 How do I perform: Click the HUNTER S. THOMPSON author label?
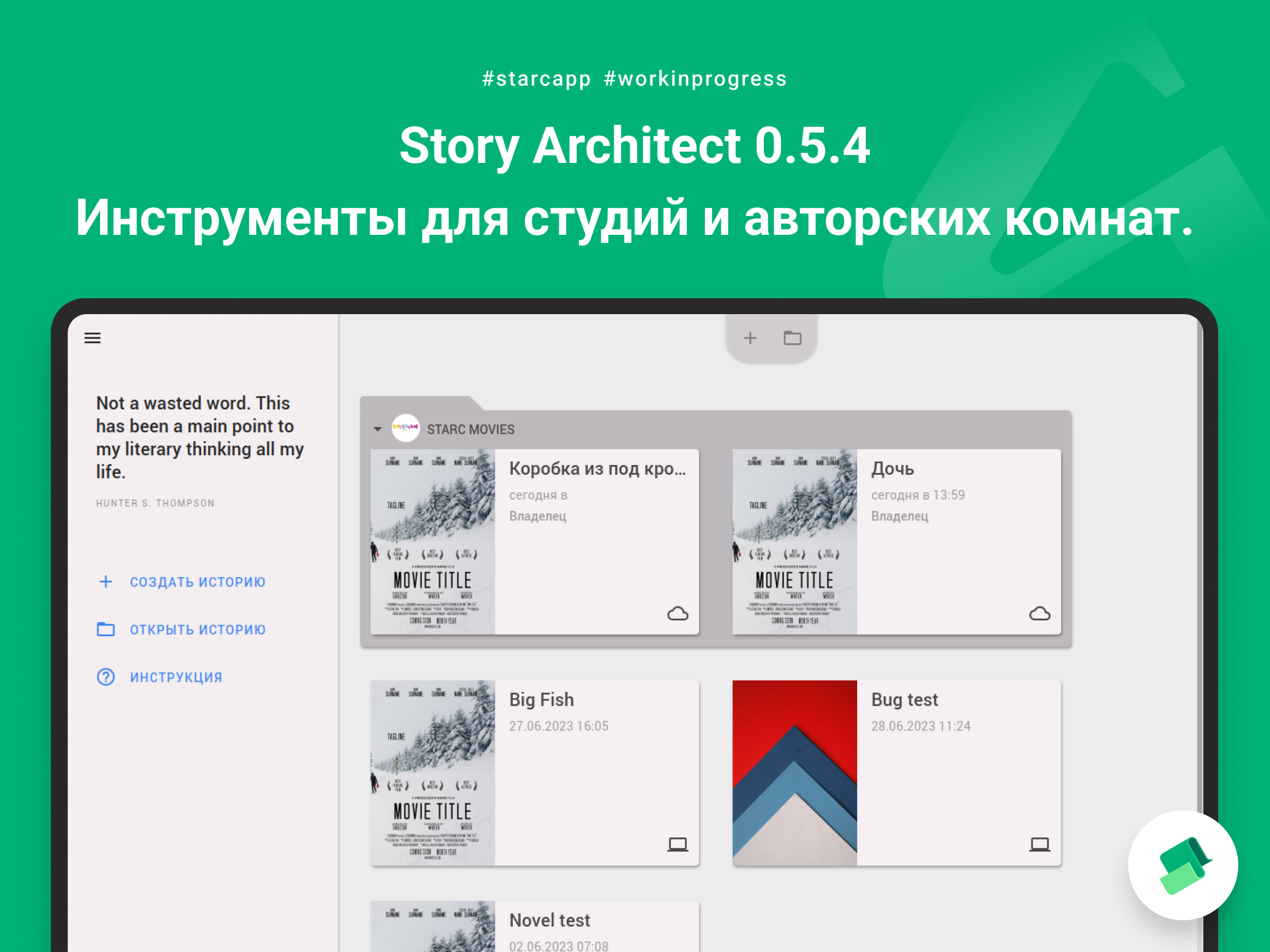pyautogui.click(x=155, y=504)
